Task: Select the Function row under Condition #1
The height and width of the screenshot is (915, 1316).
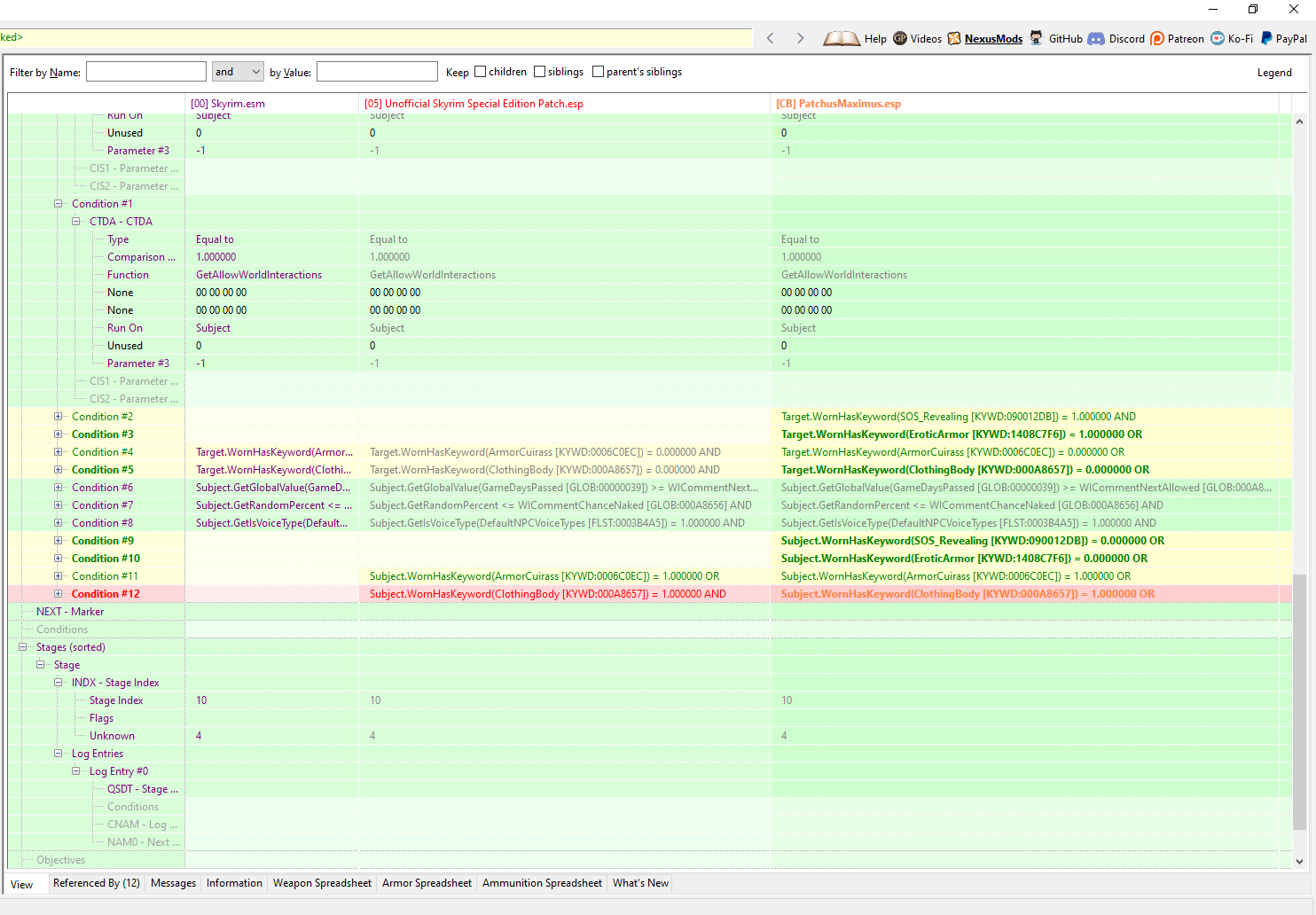Action: click(x=128, y=275)
